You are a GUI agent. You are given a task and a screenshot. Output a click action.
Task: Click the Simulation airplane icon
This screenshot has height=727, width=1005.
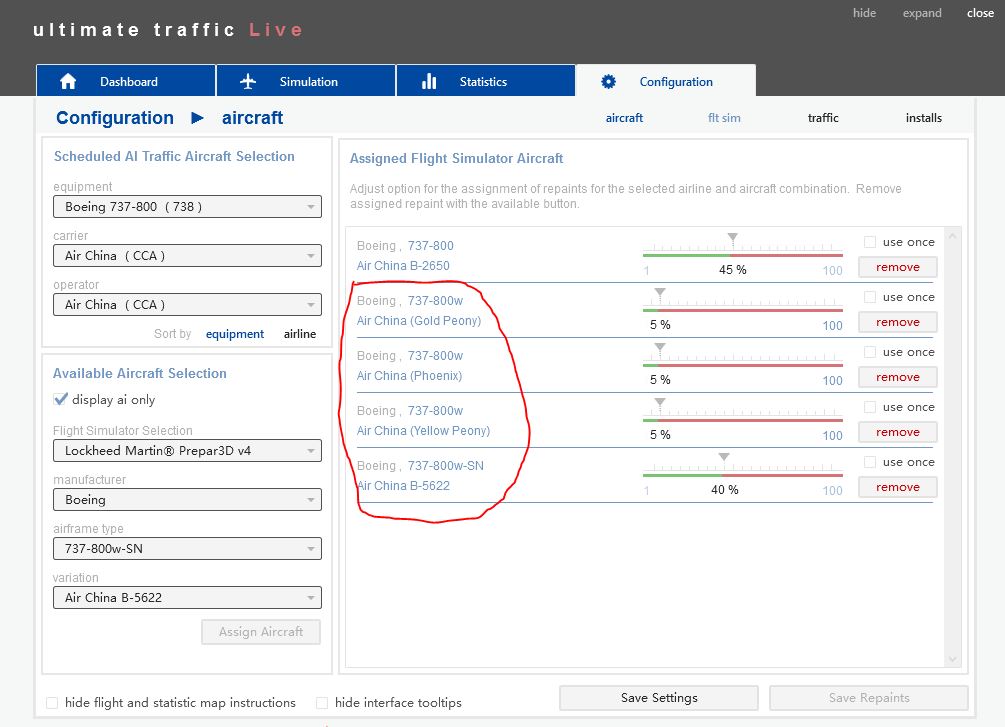pyautogui.click(x=248, y=81)
